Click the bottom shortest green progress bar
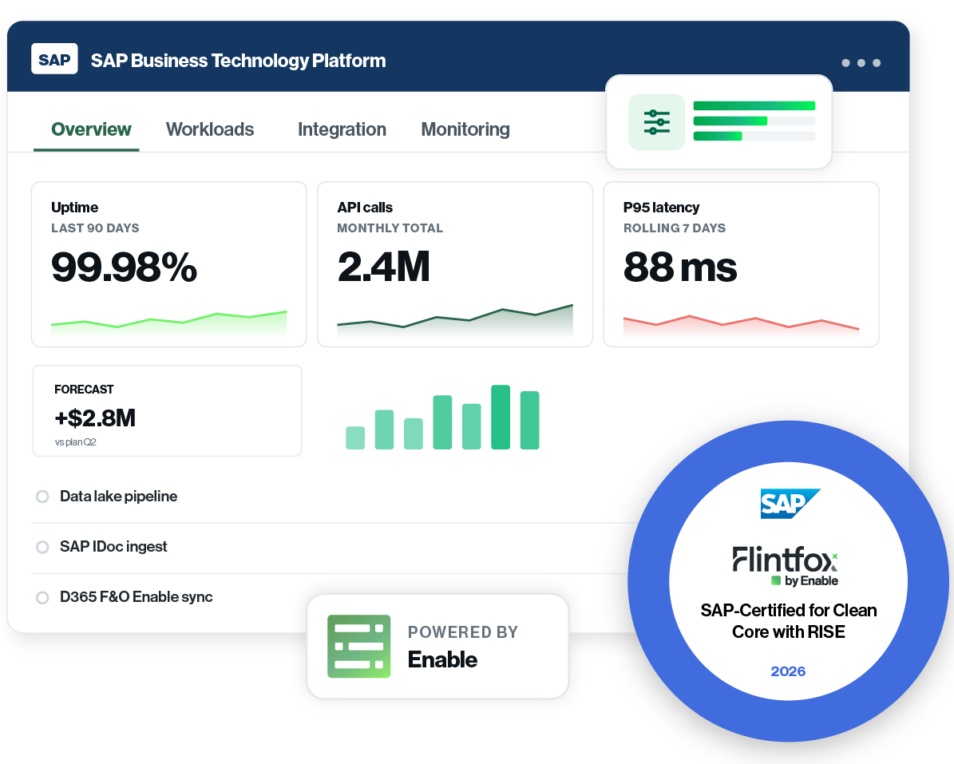The image size is (954, 764). tap(717, 136)
